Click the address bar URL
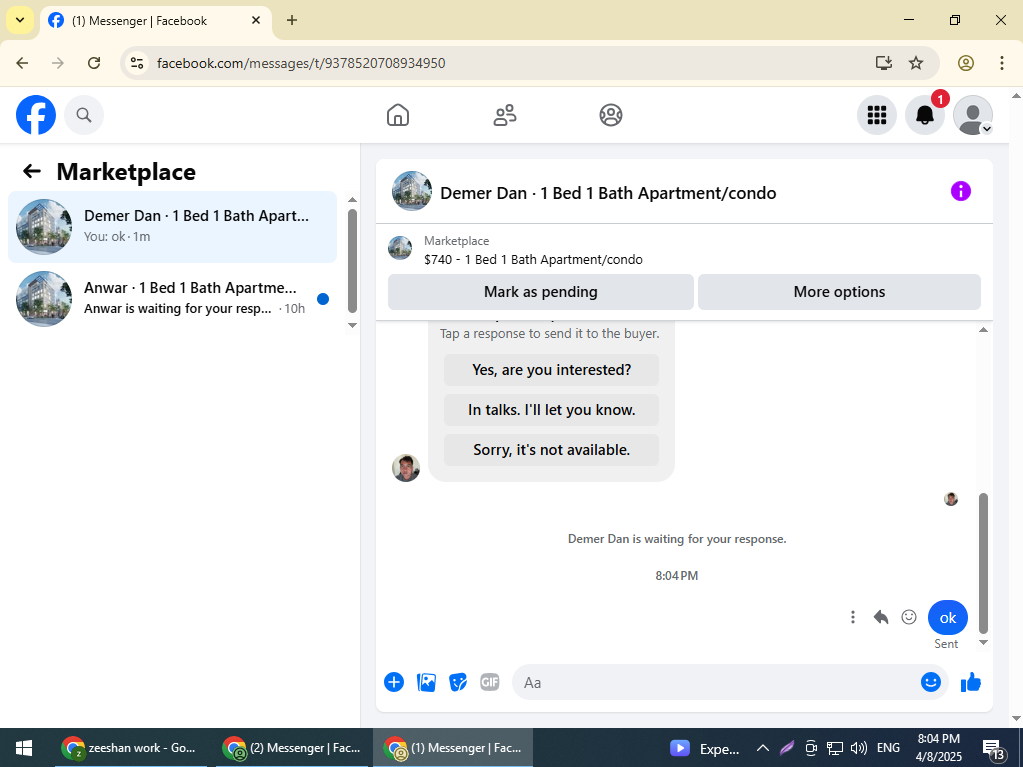 tap(301, 63)
